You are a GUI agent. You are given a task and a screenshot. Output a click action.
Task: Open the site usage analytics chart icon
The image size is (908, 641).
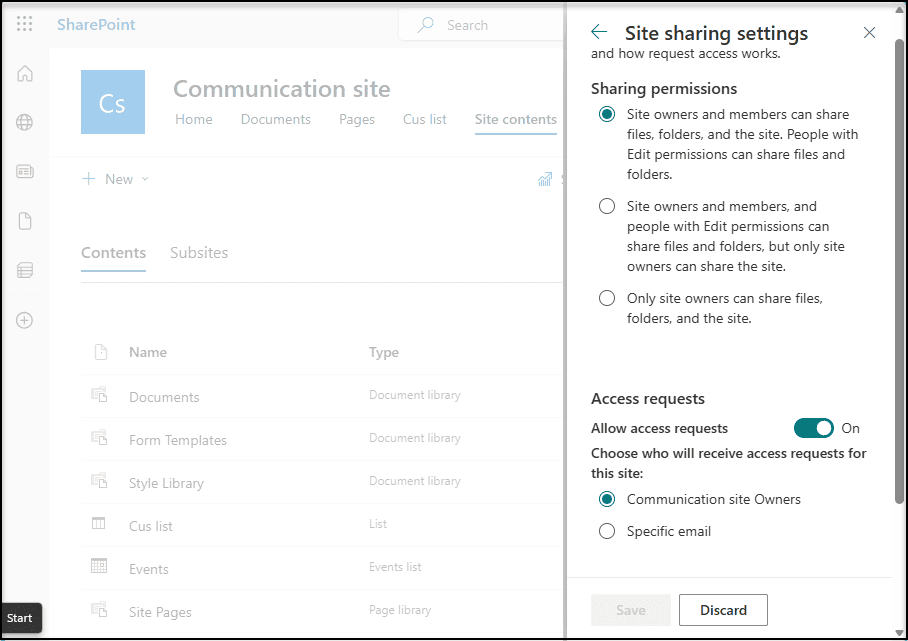tap(544, 179)
